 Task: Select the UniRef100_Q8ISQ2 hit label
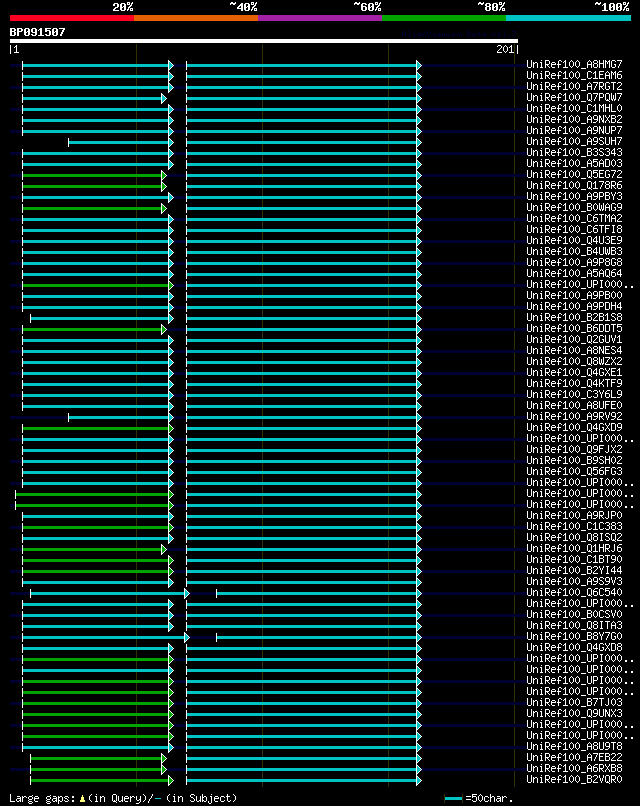point(574,537)
